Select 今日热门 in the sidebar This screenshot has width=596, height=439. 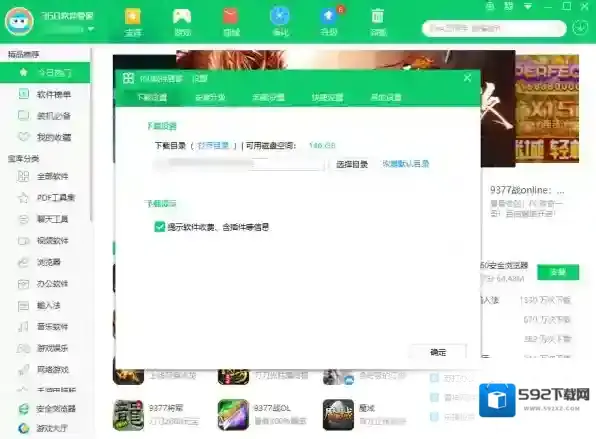coord(45,72)
